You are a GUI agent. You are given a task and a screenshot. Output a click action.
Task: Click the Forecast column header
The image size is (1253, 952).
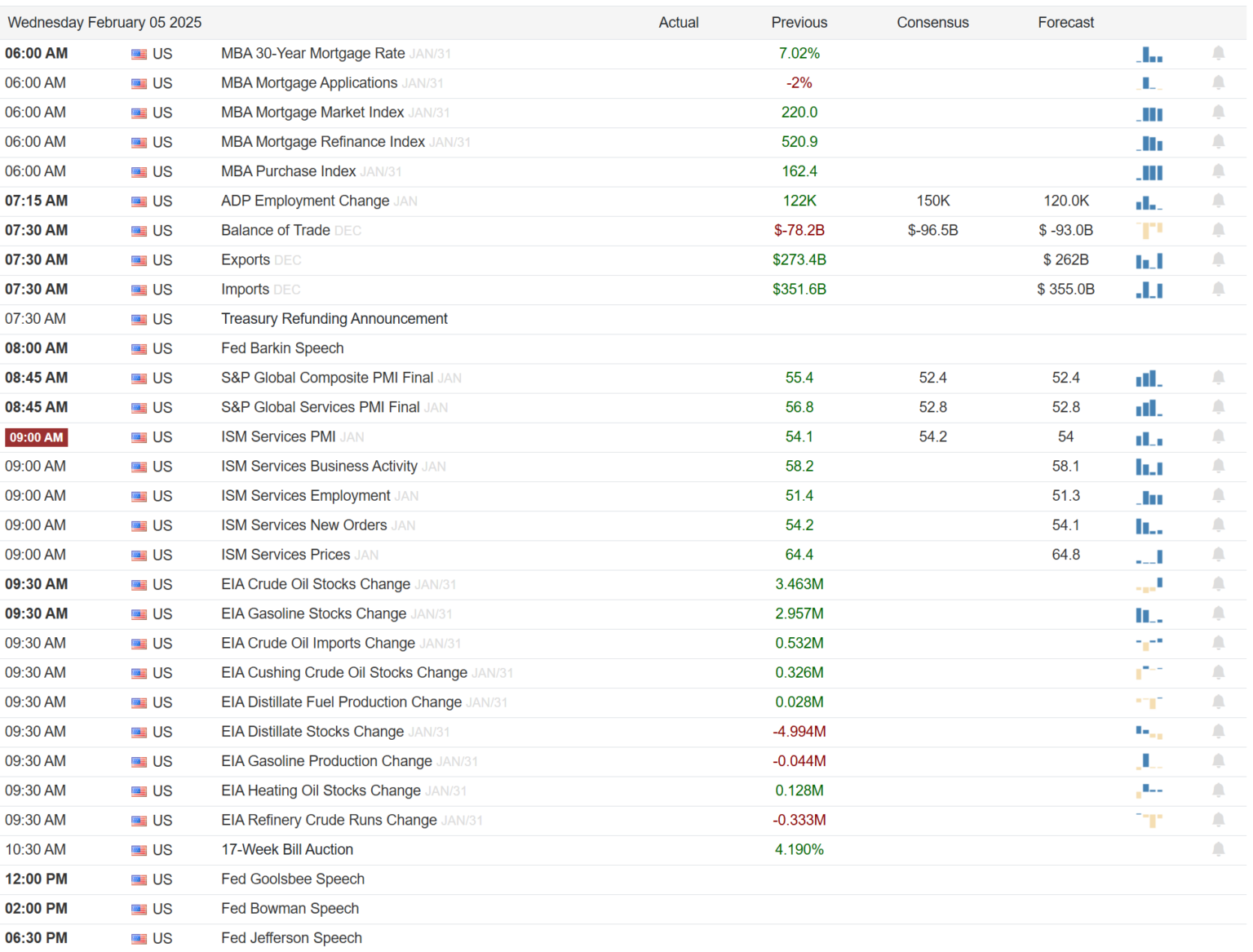pyautogui.click(x=1065, y=23)
